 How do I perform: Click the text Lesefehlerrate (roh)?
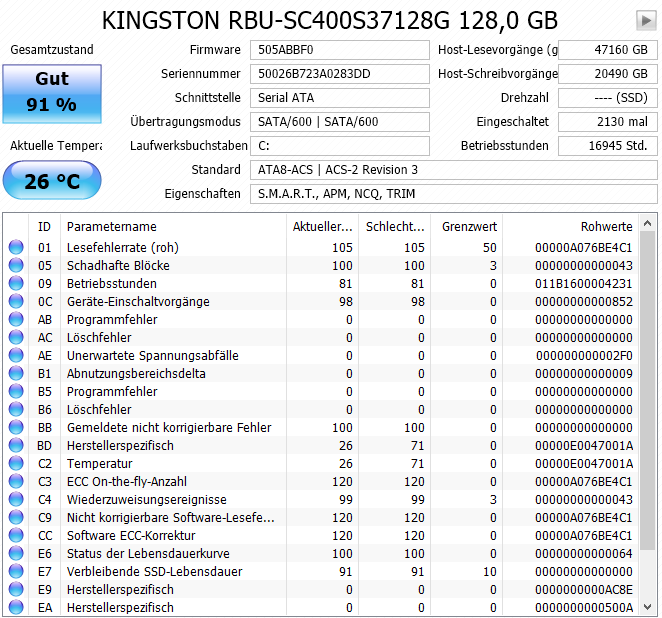point(123,247)
